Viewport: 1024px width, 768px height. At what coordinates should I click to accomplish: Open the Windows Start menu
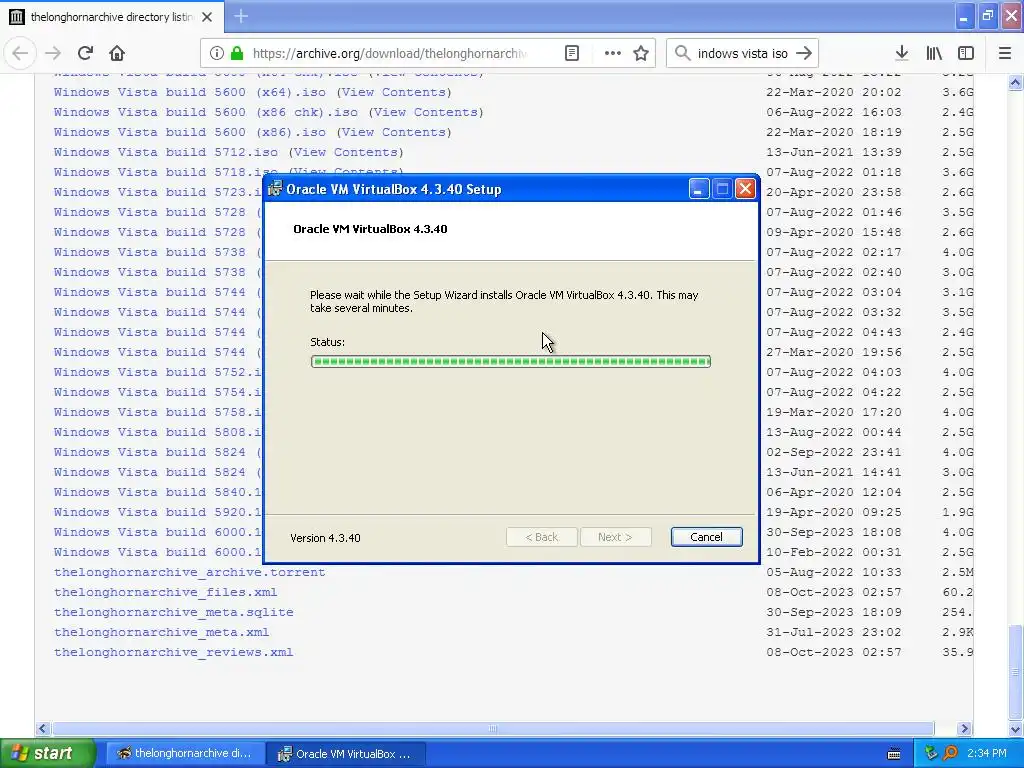[46, 753]
